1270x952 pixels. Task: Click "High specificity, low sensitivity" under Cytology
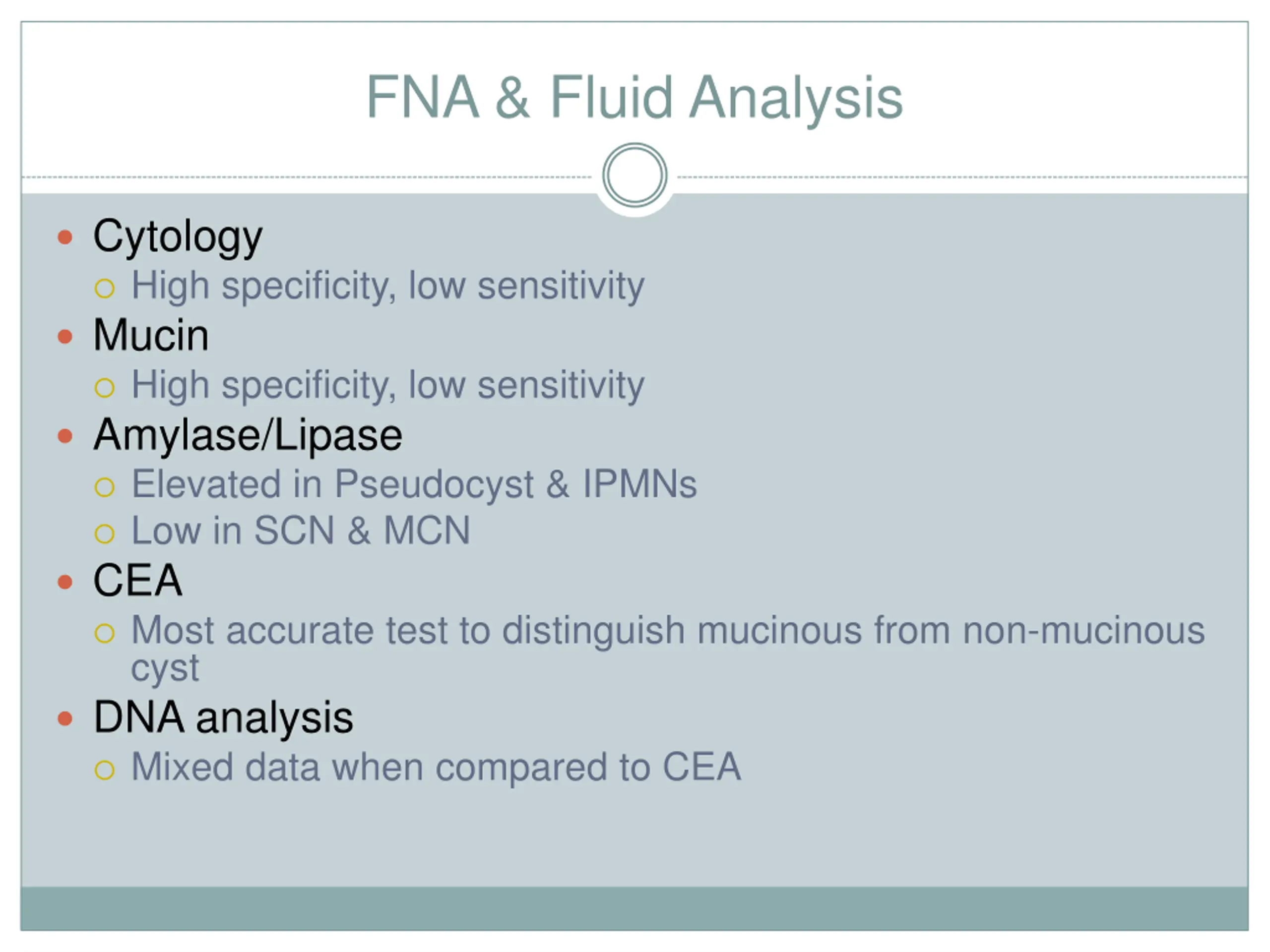(387, 286)
